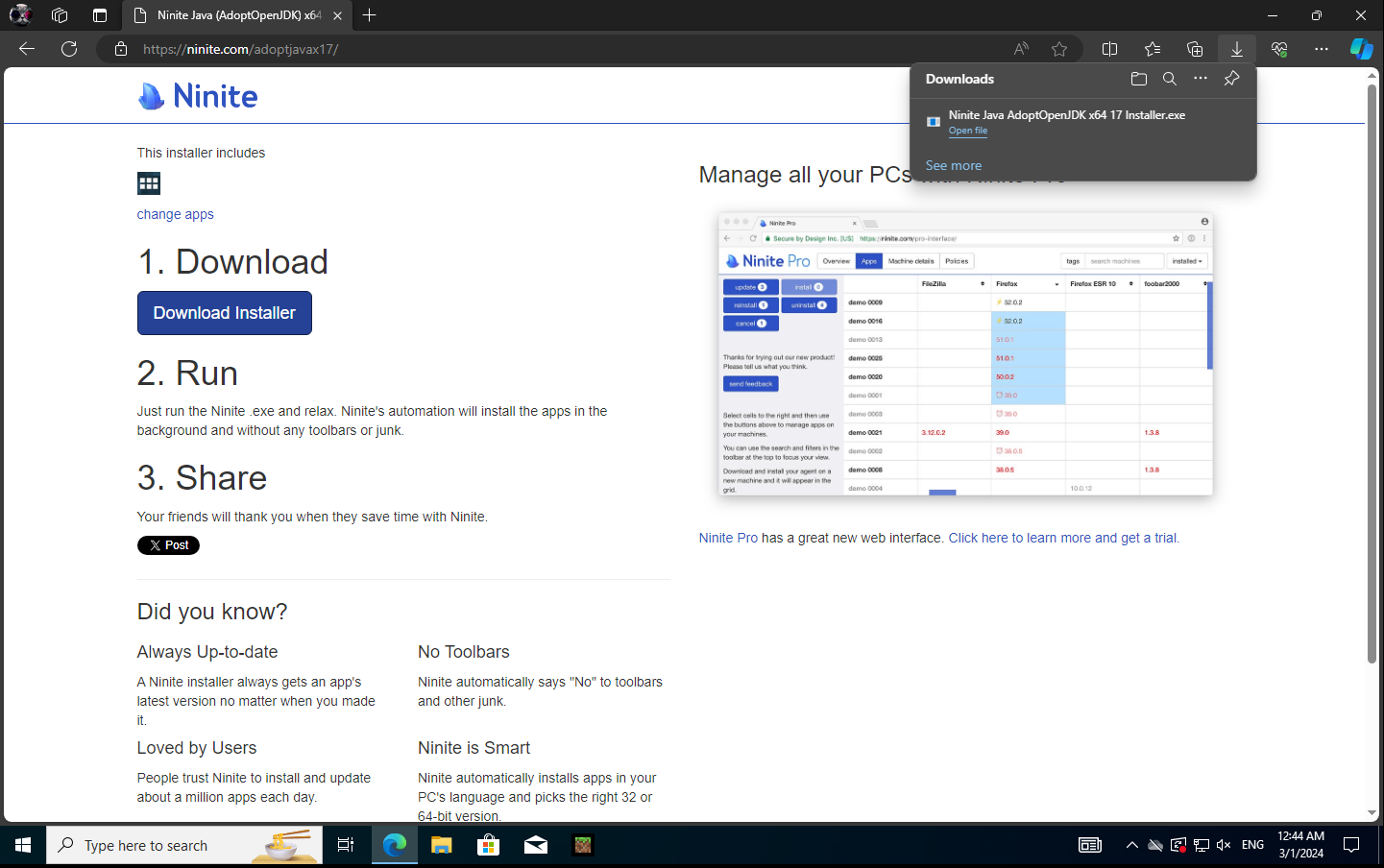The image size is (1384, 868).
Task: Click the change apps link
Action: point(175,214)
